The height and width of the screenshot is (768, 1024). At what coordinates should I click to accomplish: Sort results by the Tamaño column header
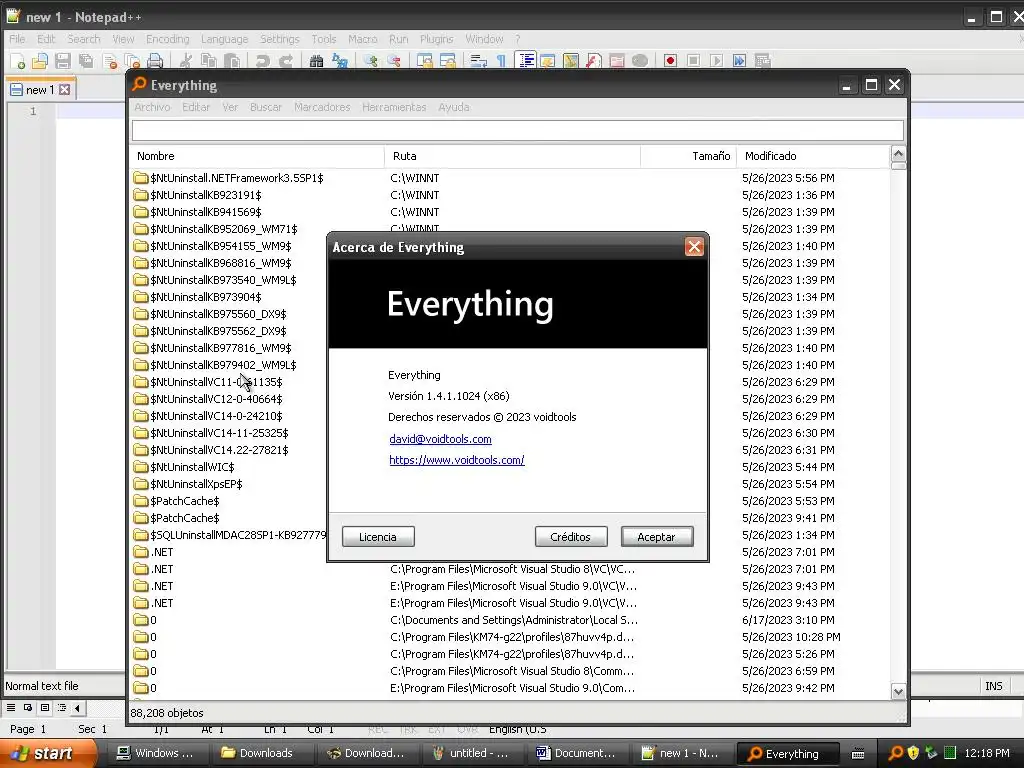(688, 156)
